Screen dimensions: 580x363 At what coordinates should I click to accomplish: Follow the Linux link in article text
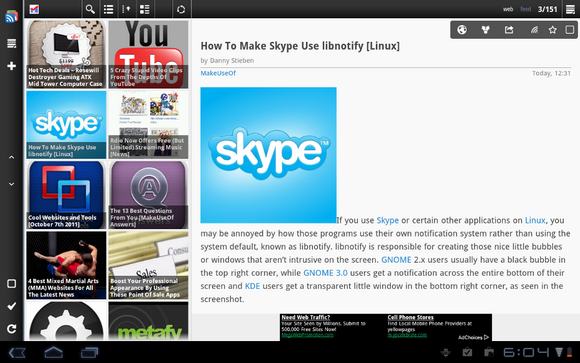[535, 220]
